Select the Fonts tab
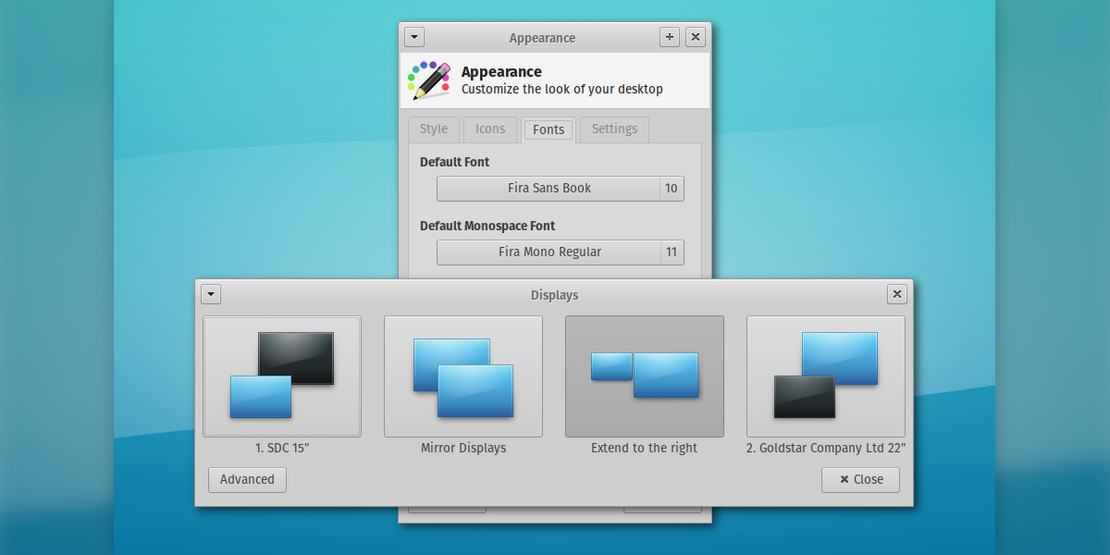The width and height of the screenshot is (1110, 555). (x=549, y=130)
